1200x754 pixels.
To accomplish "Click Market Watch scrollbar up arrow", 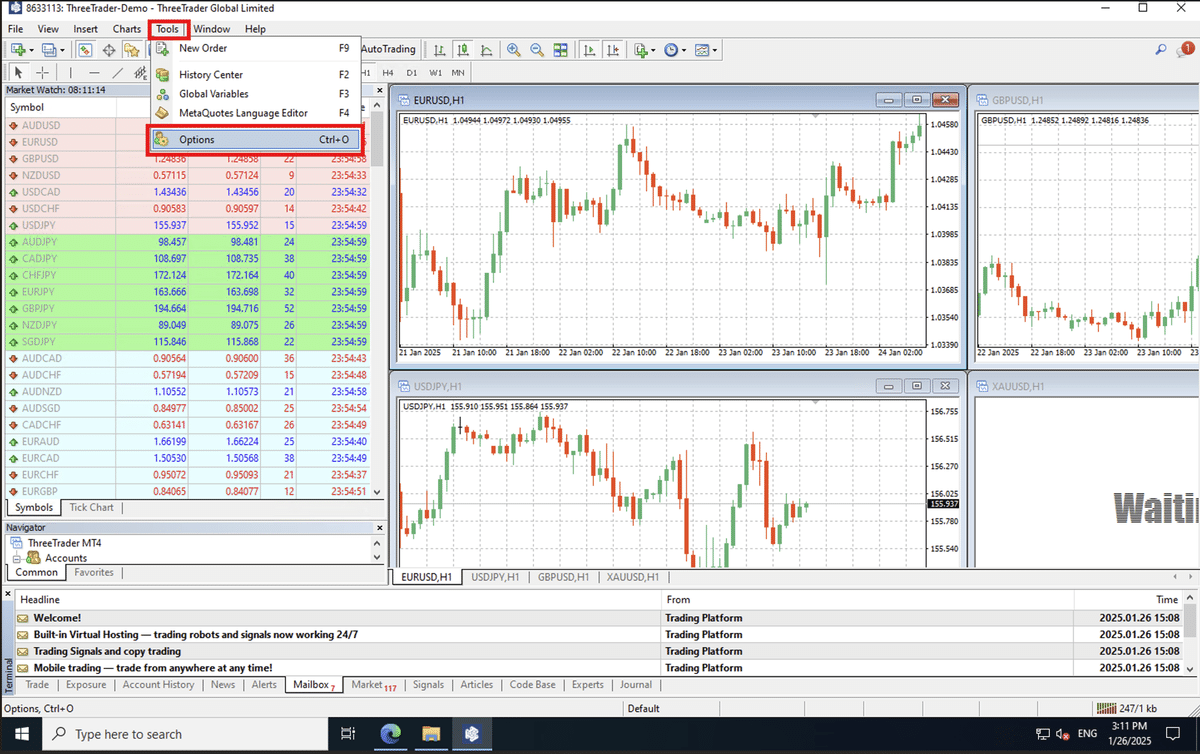I will 377,106.
